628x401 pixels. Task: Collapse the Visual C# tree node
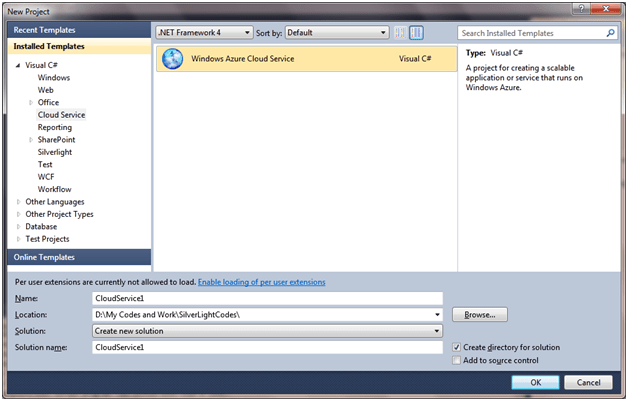[17, 64]
